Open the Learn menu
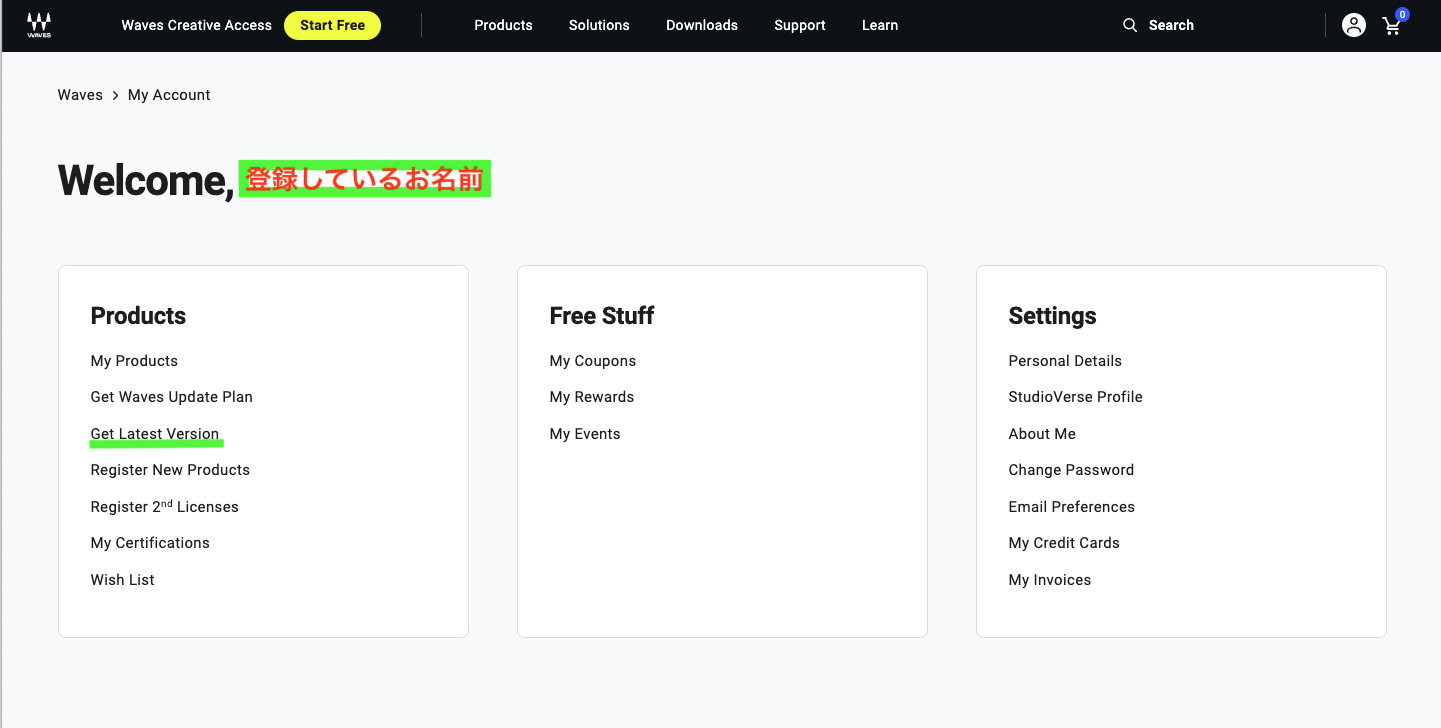Viewport: 1441px width, 728px height. 880,25
